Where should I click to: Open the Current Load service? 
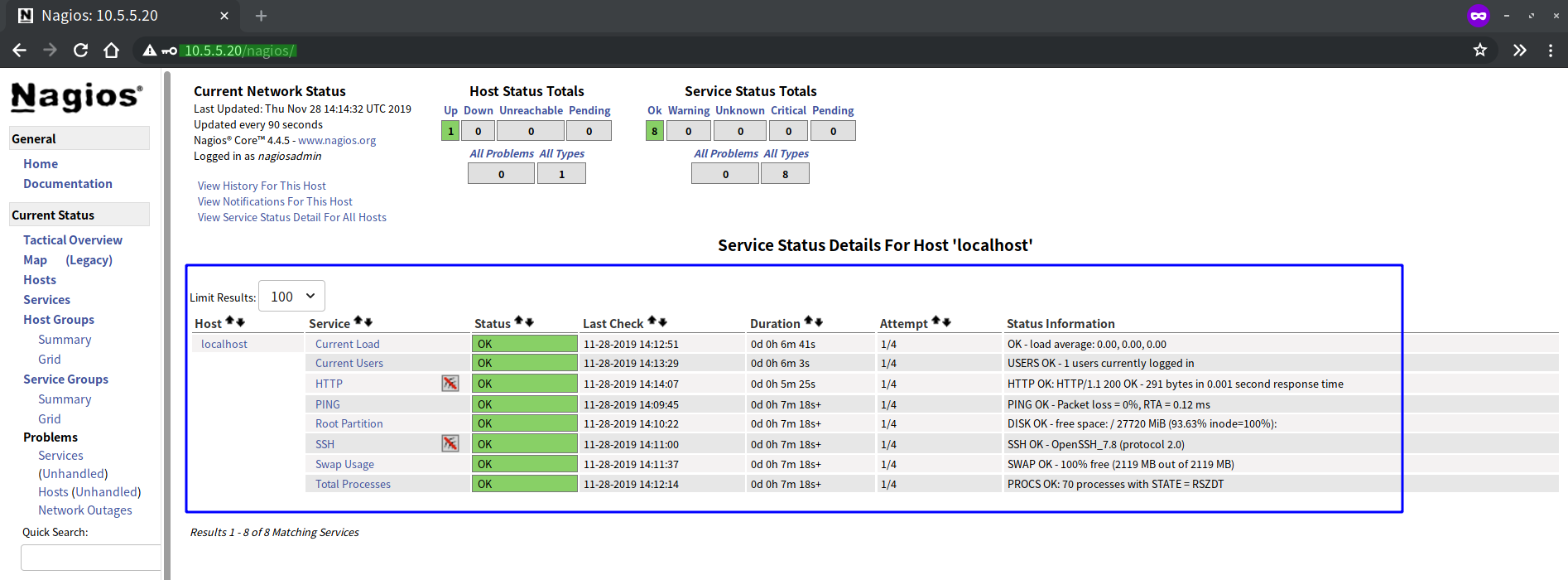click(348, 344)
